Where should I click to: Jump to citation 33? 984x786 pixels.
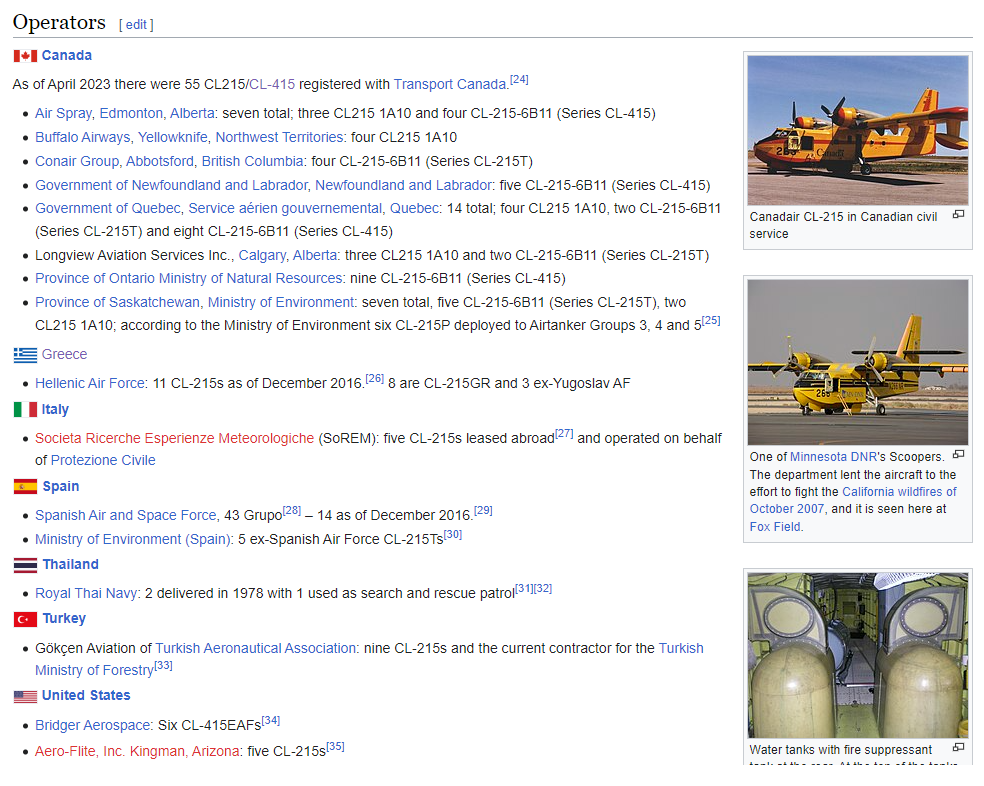coord(163,665)
